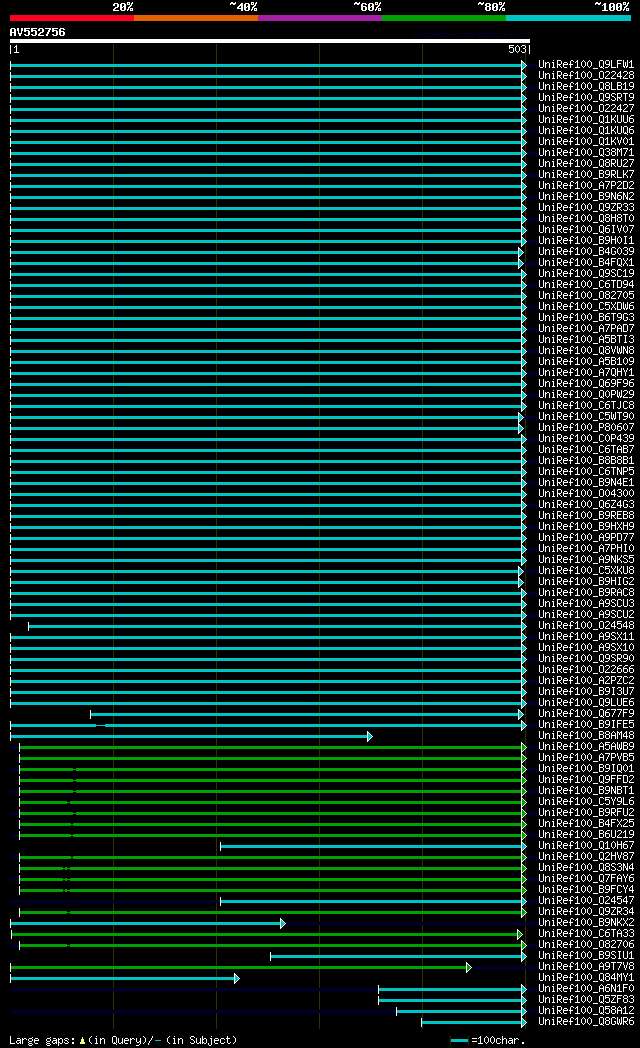Click the query end position 503
640x1048 pixels.
[517, 49]
